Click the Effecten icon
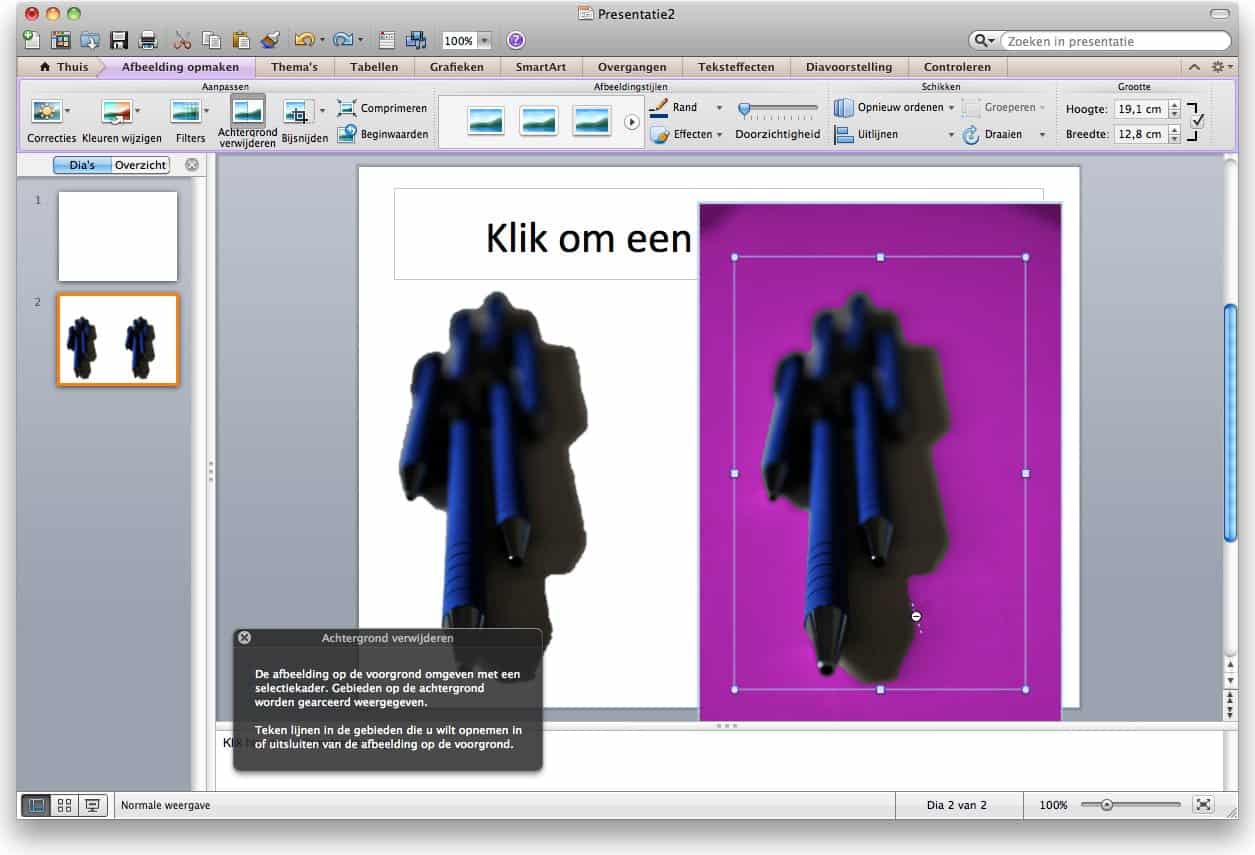This screenshot has height=855, width=1255. pos(659,134)
